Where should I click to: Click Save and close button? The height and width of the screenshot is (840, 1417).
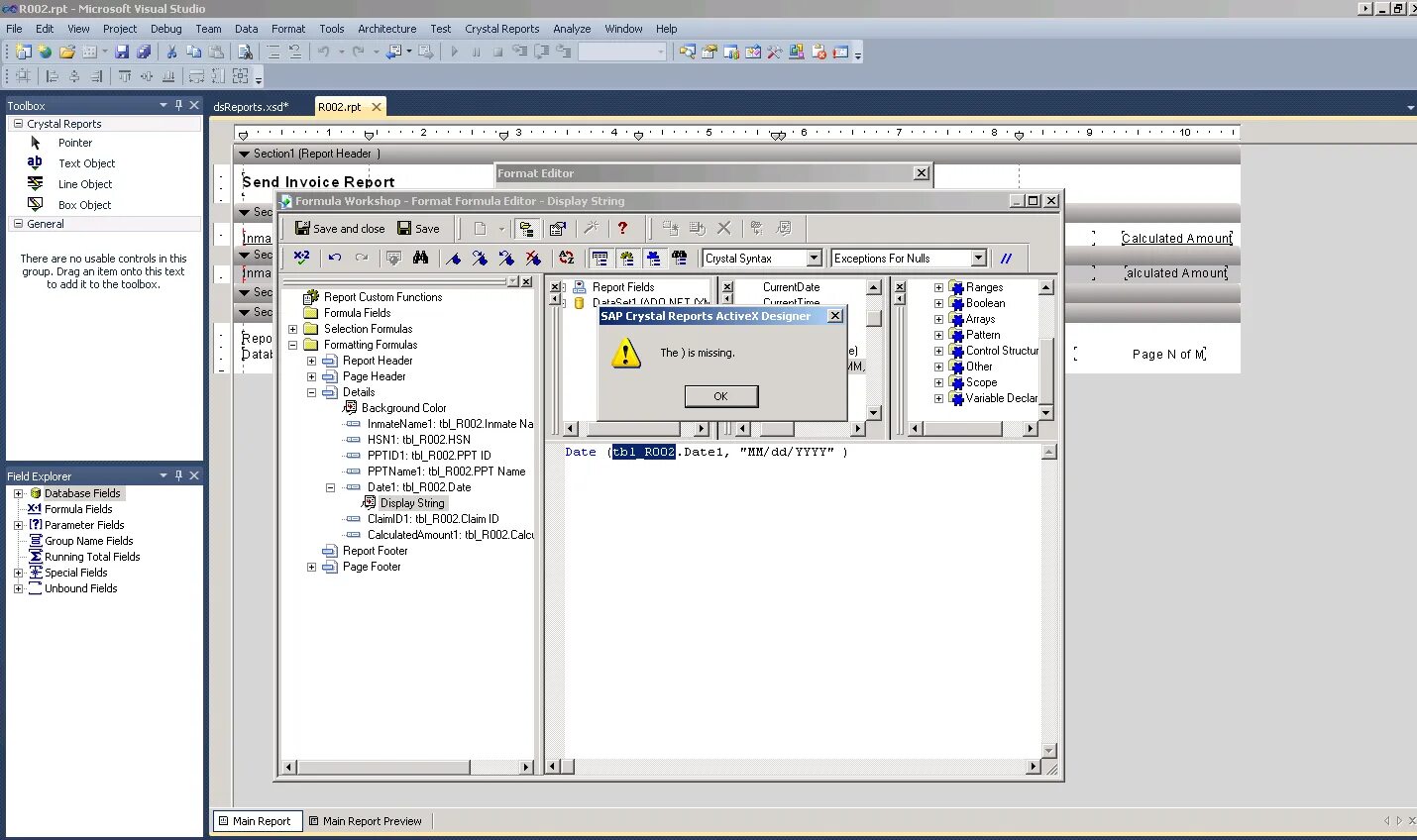(x=340, y=228)
